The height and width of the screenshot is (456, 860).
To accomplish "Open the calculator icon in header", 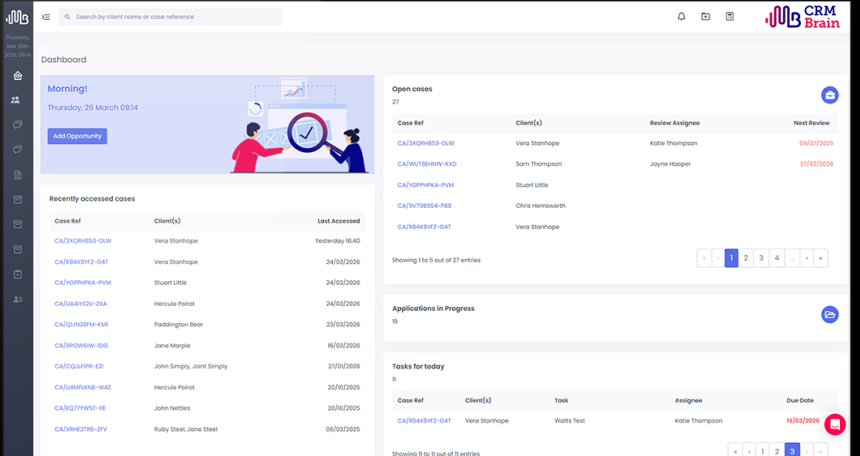I will (729, 16).
